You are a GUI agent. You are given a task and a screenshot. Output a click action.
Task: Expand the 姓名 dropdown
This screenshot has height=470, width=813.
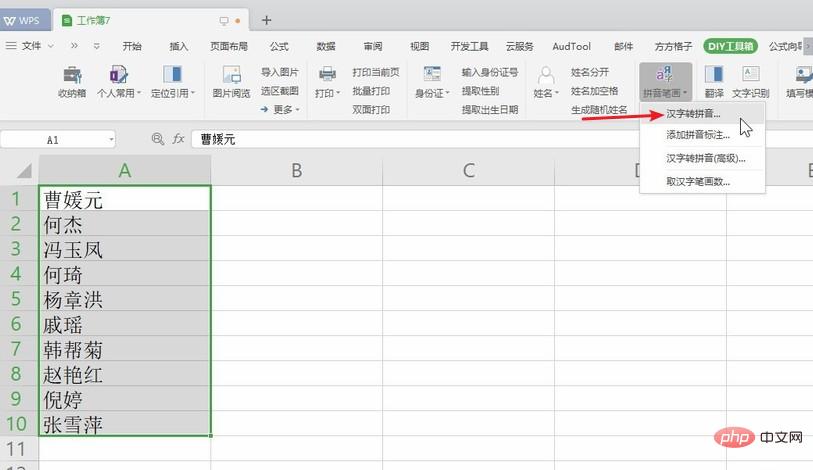546,93
